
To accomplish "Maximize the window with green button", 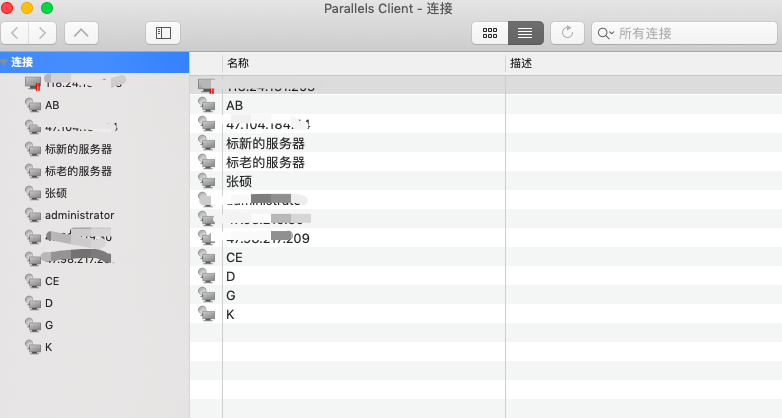I will click(47, 8).
